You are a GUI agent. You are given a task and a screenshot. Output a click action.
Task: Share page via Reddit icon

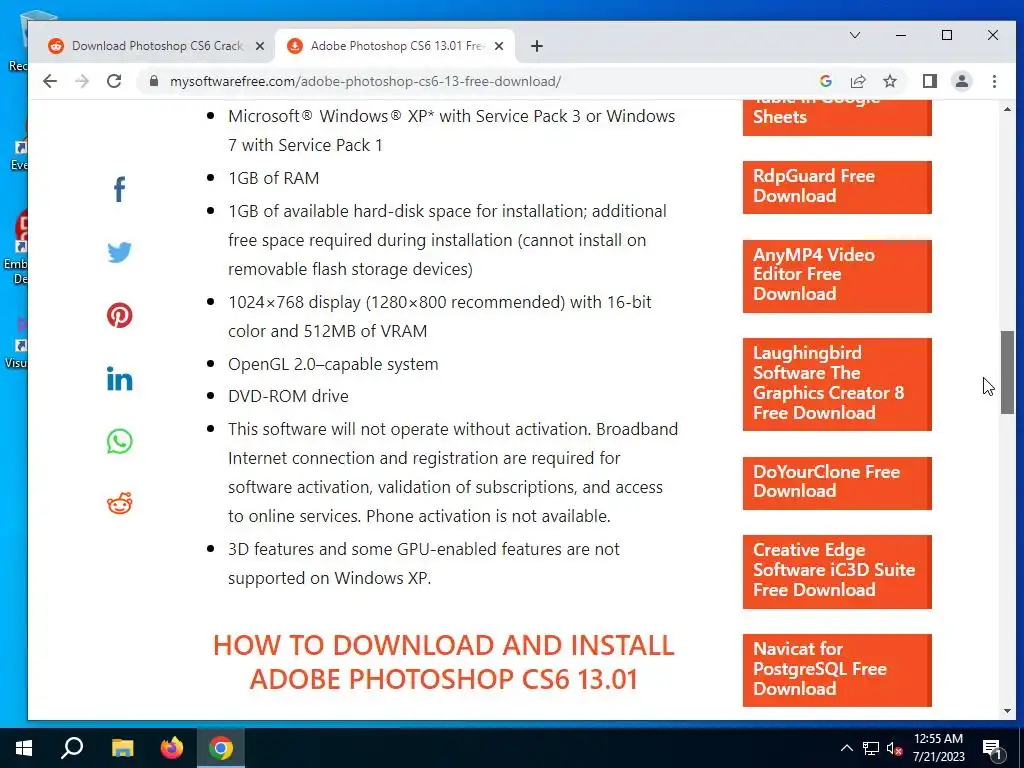(x=120, y=504)
